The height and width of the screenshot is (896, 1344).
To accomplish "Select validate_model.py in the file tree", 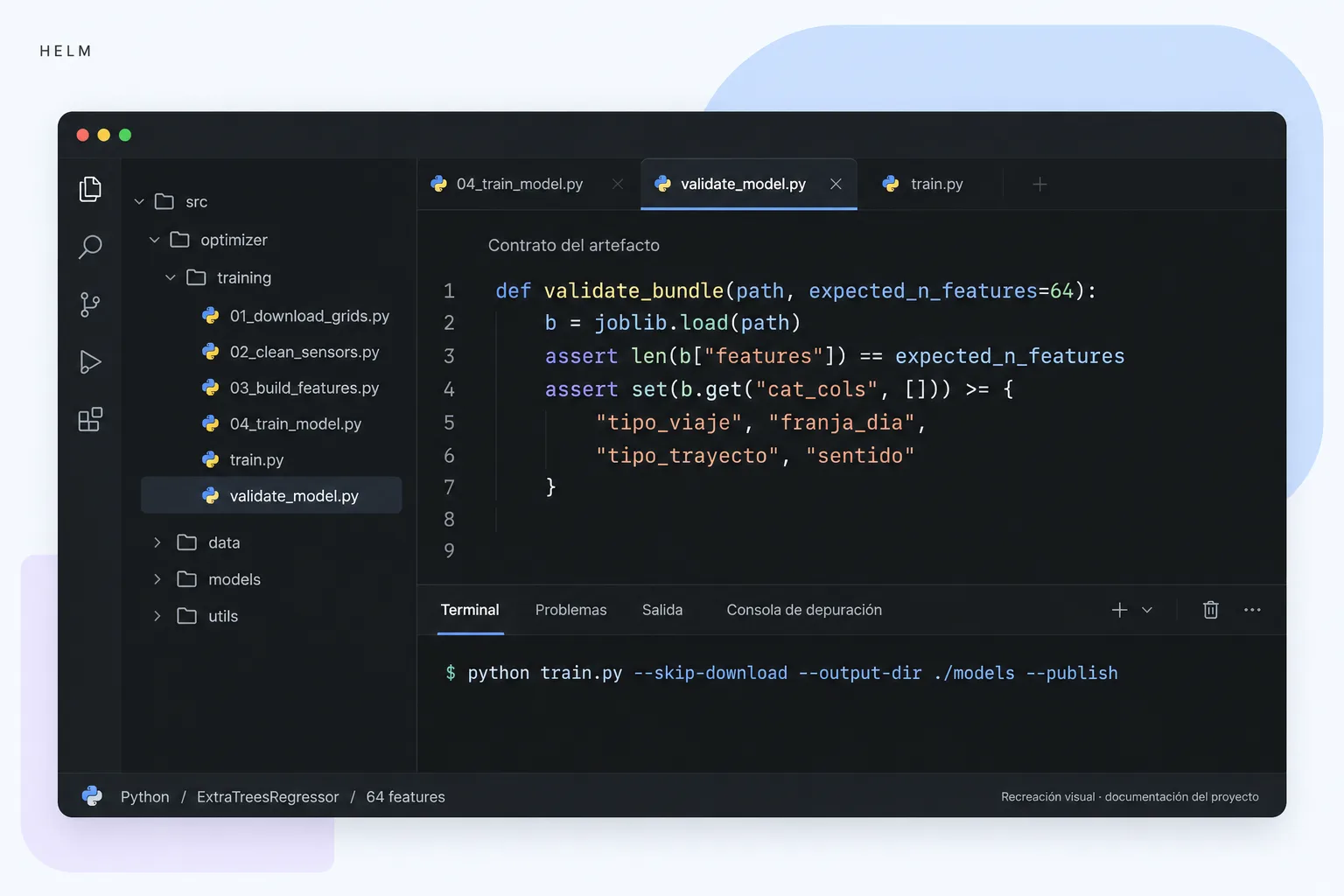I will (x=271, y=495).
